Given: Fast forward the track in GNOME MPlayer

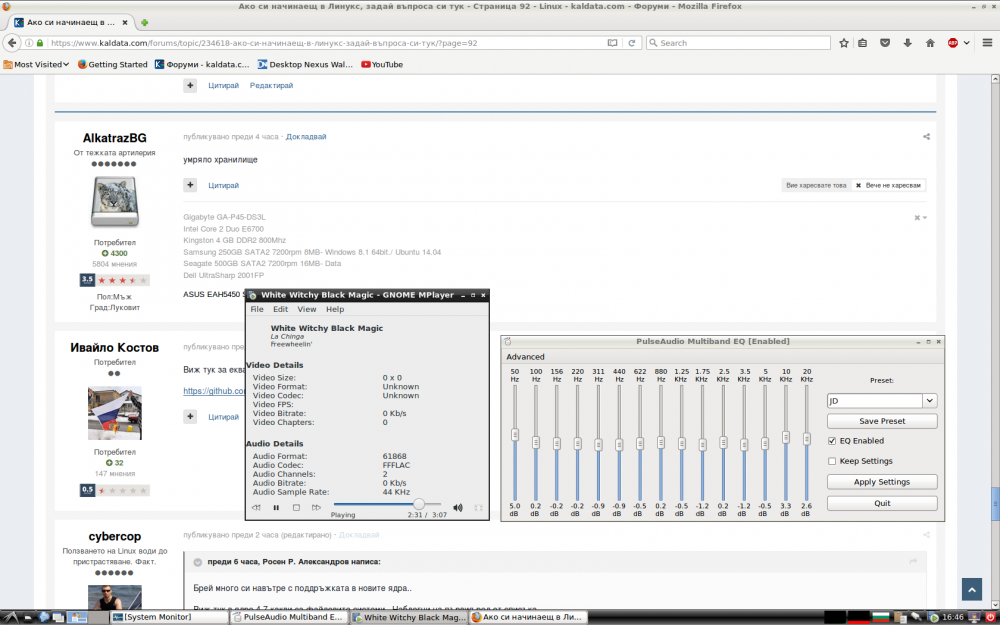Looking at the screenshot, I should pos(316,508).
